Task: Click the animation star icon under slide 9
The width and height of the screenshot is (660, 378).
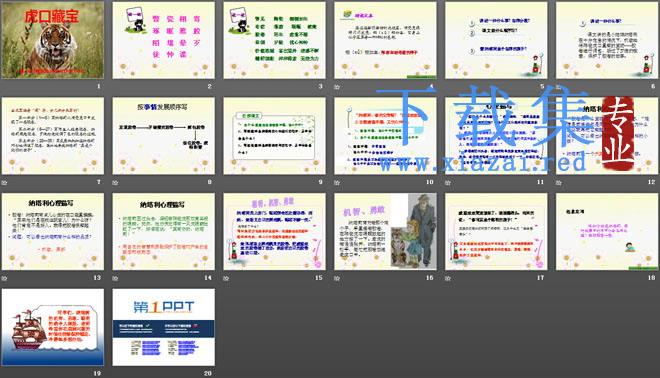Action: (226, 183)
